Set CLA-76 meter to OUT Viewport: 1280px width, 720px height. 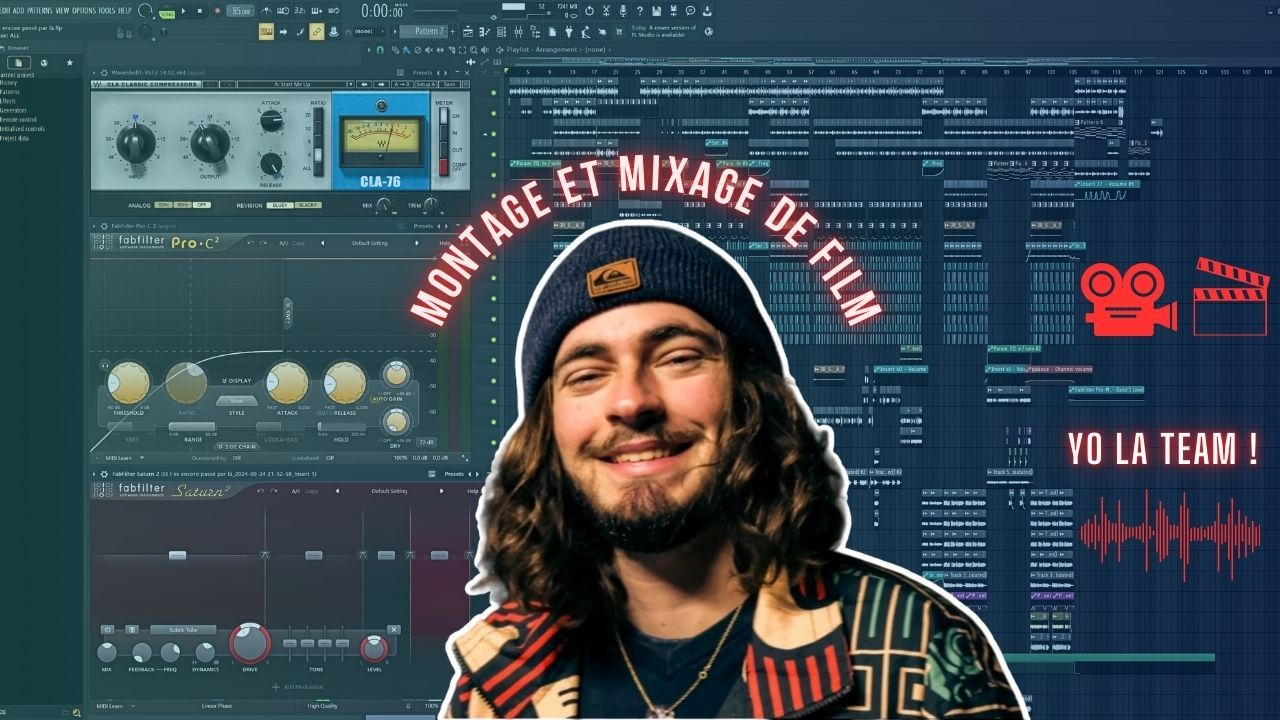[x=444, y=150]
